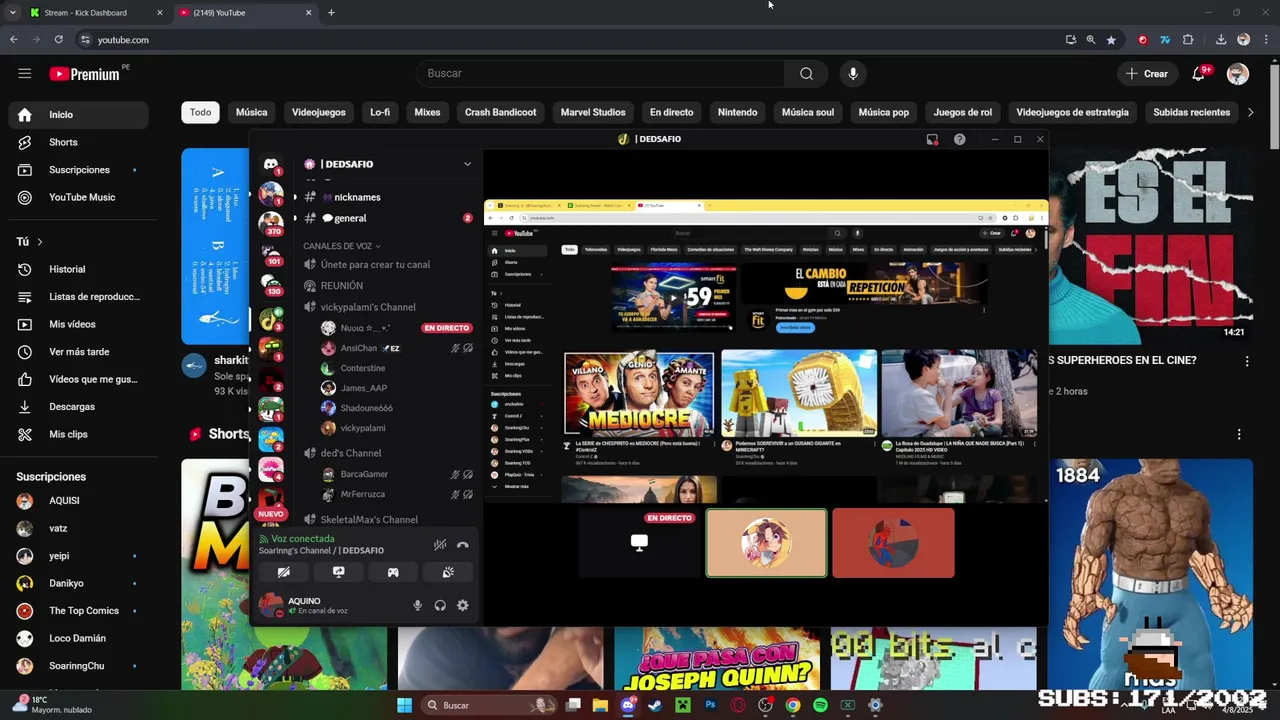This screenshot has height=720, width=1280.
Task: Open Steam from the taskbar
Action: click(655, 705)
